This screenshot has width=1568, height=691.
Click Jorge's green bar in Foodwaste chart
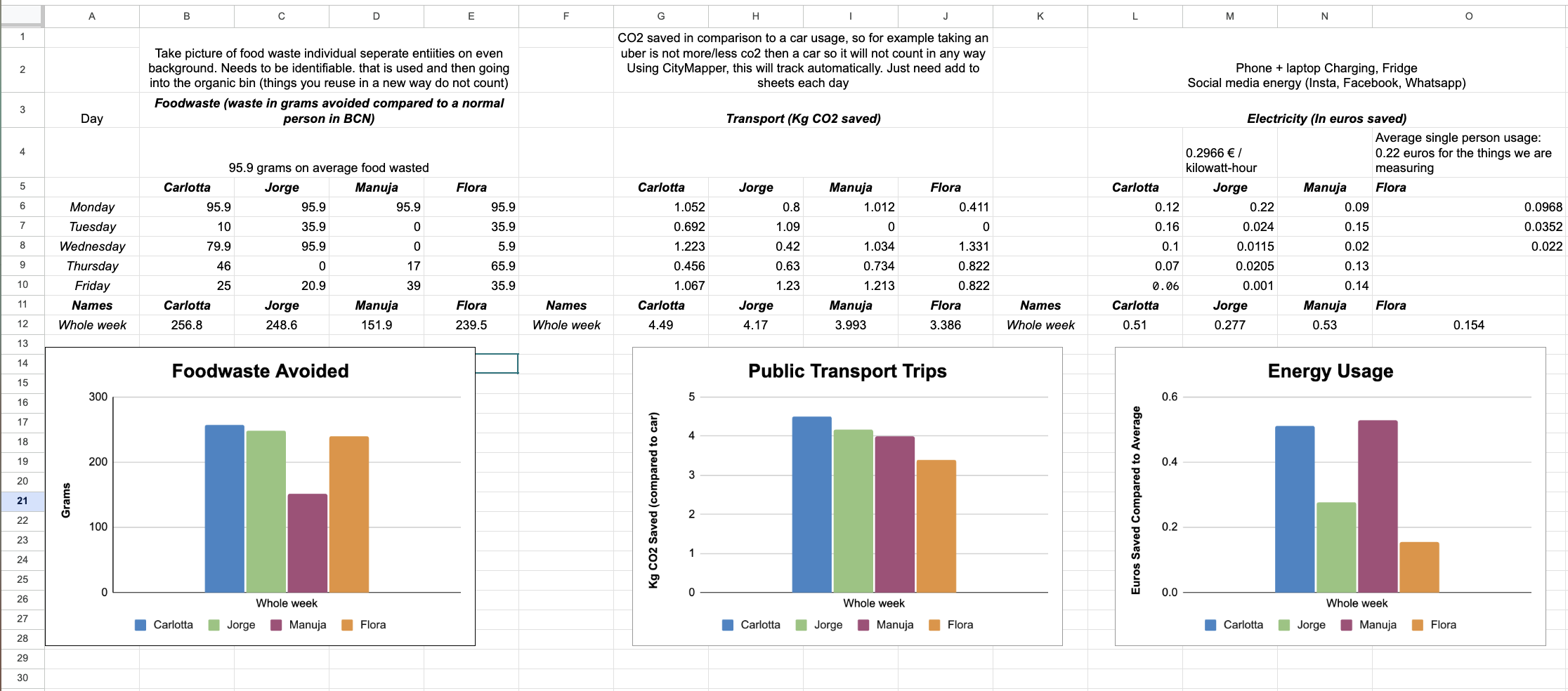pyautogui.click(x=266, y=511)
